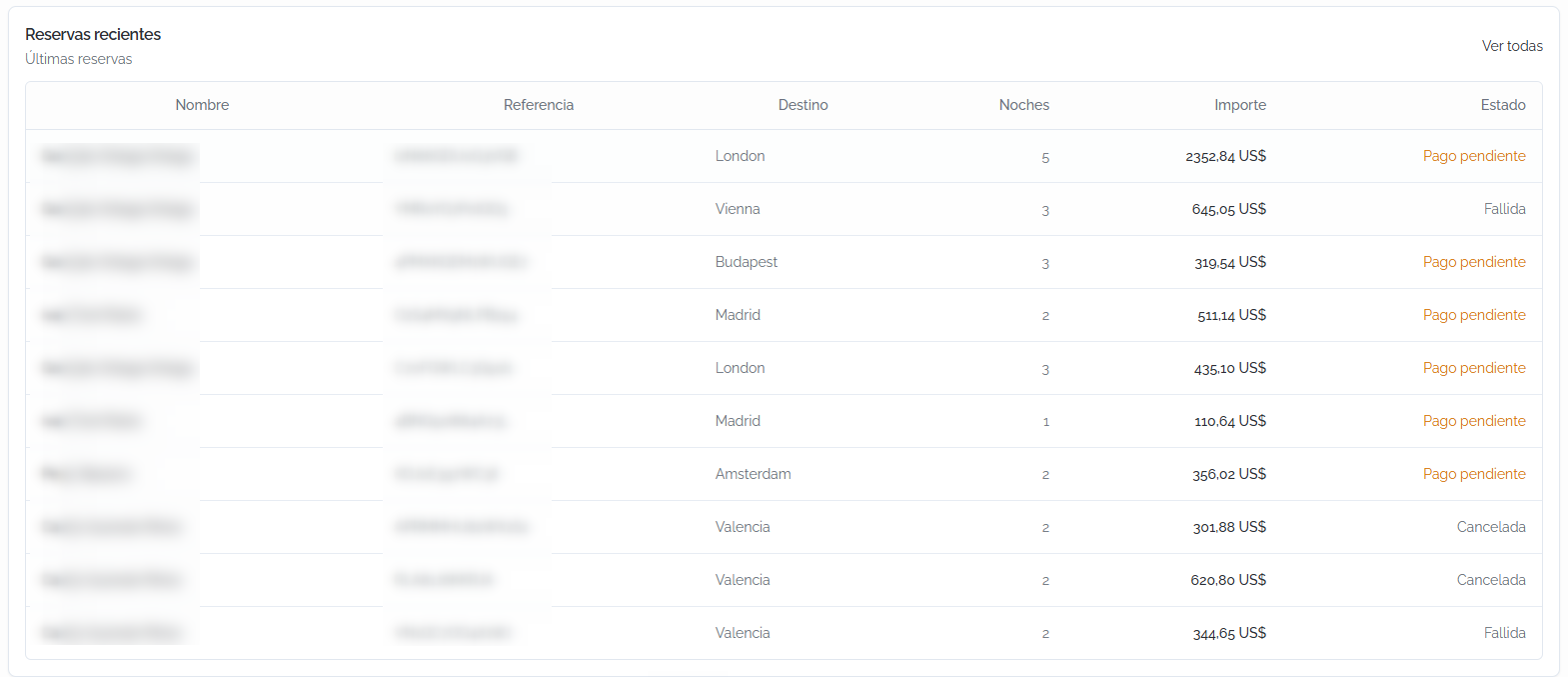Click Pago pendiente in the 110,64 US$ row
The height and width of the screenshot is (677, 1568).
click(1474, 421)
